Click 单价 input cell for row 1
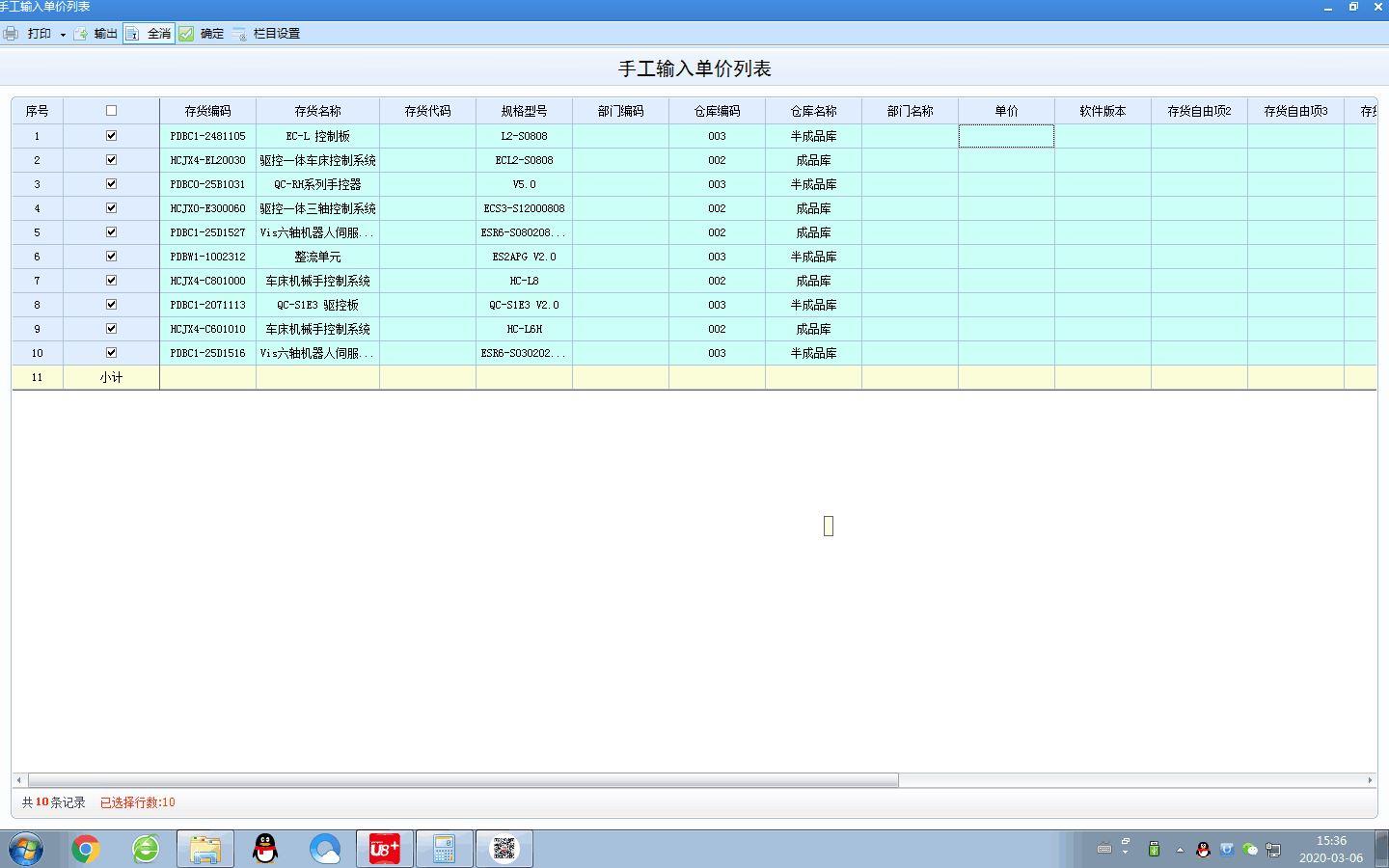Viewport: 1389px width, 868px height. [1006, 136]
